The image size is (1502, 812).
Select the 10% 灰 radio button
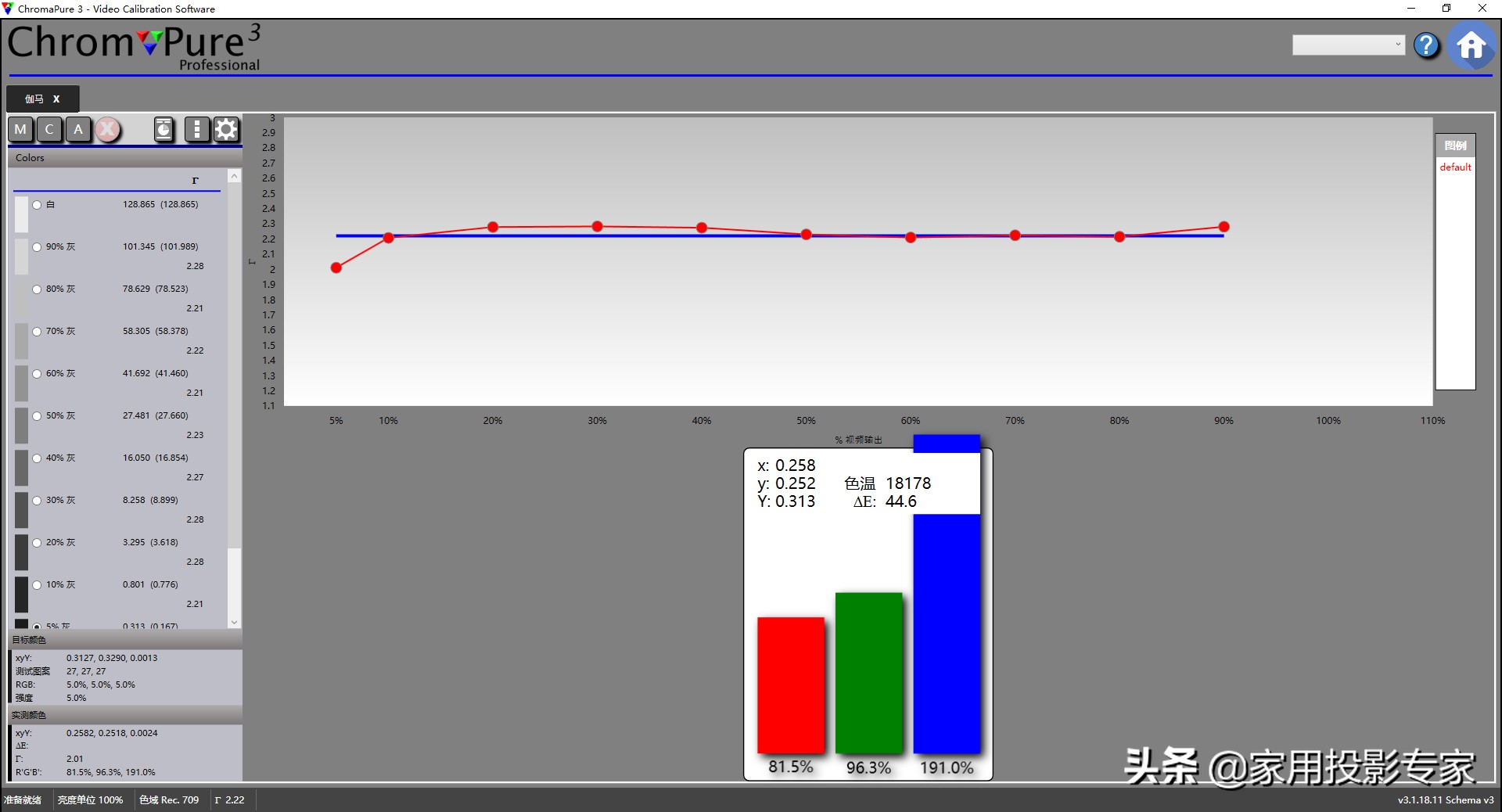tap(37, 585)
